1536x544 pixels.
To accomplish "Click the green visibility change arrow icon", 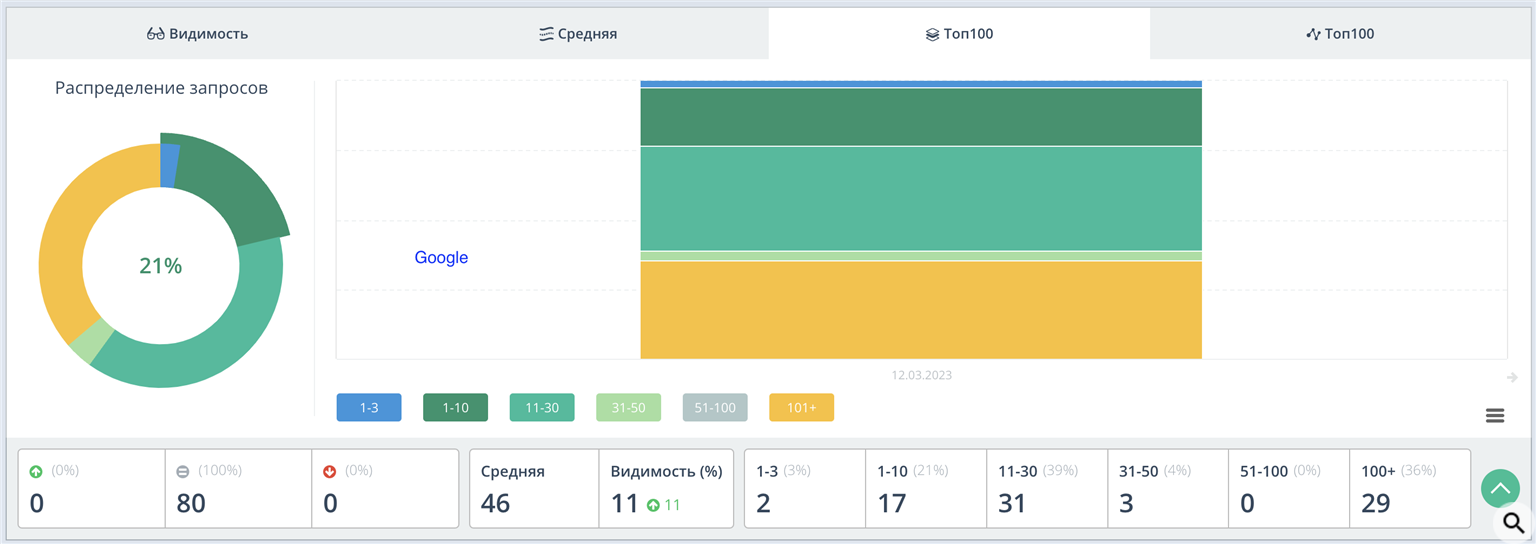I will [x=653, y=505].
